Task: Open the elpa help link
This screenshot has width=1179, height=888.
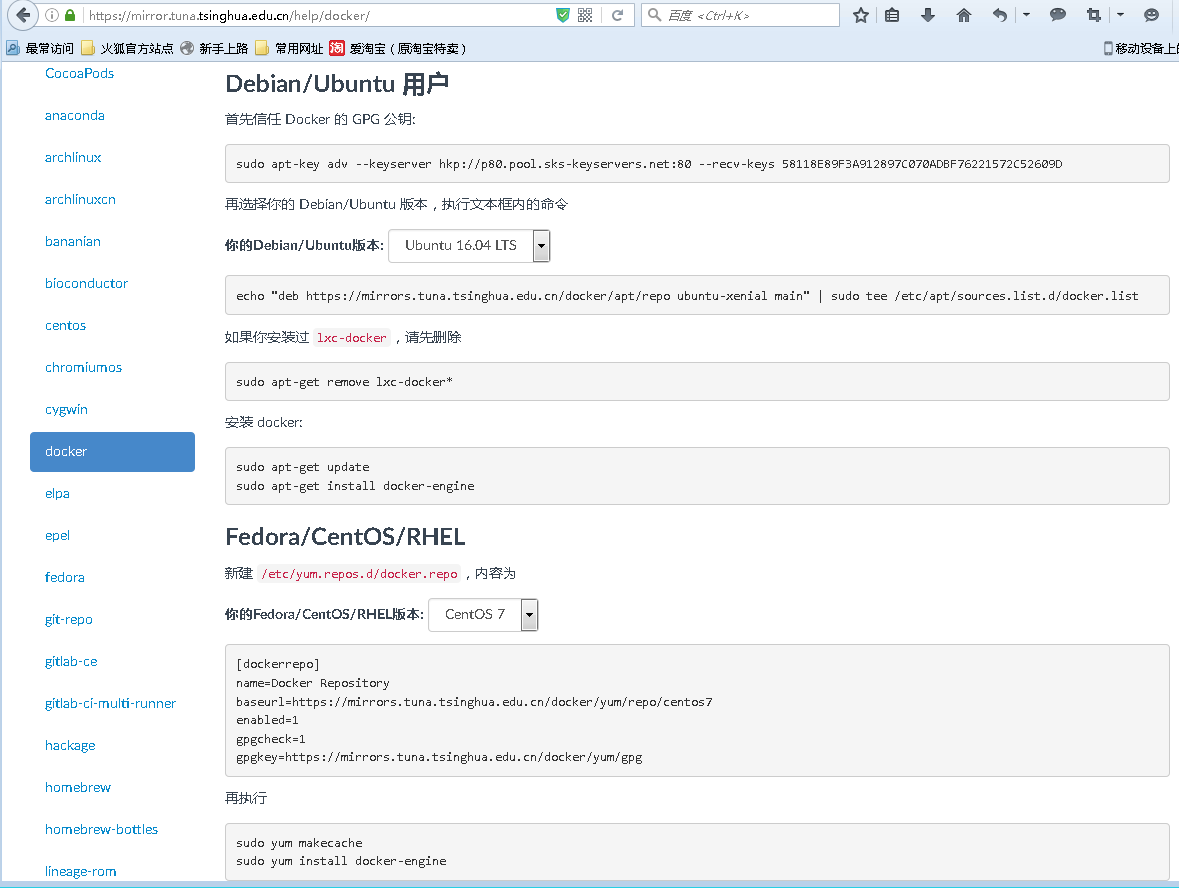Action: 57,494
